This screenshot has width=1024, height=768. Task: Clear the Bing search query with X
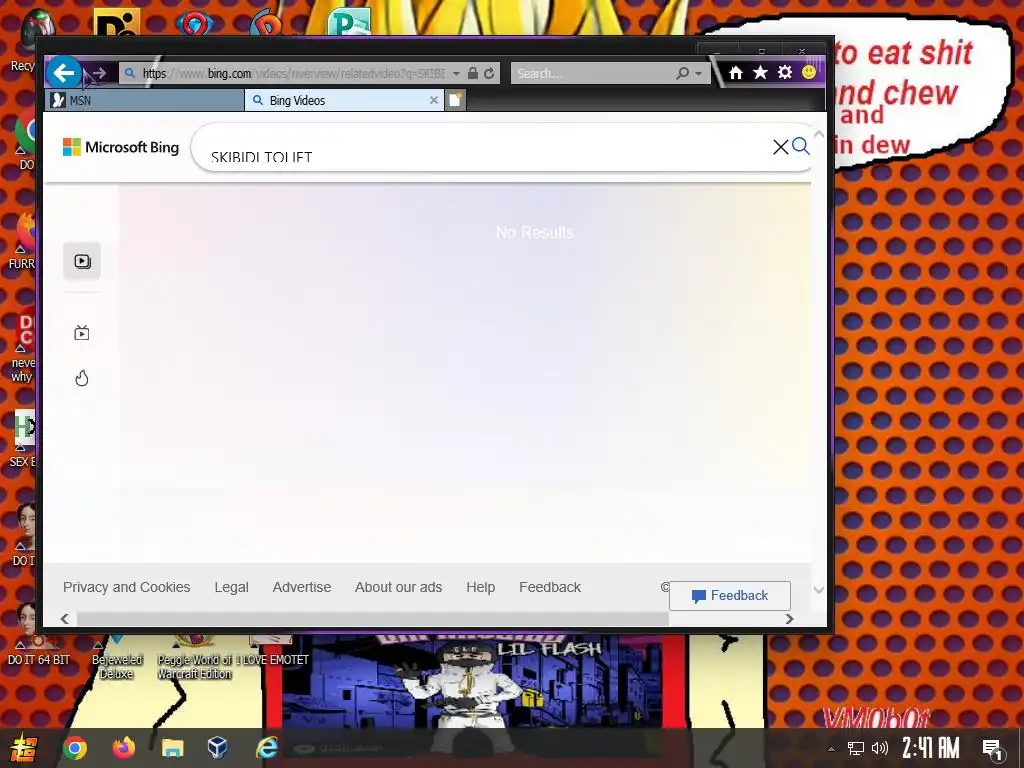[x=780, y=147]
